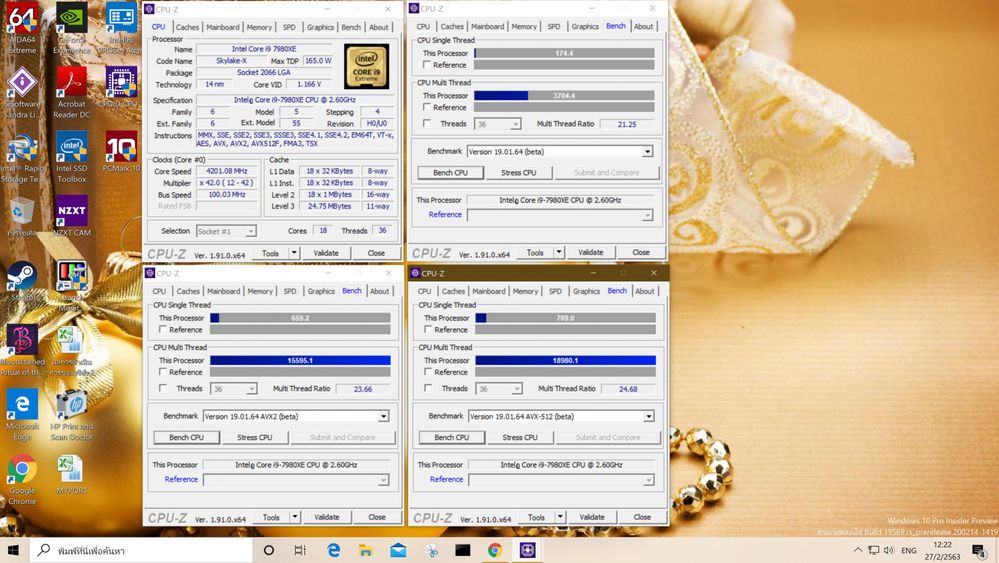
Task: Open MYPORT Excel file icon
Action: tap(70, 474)
